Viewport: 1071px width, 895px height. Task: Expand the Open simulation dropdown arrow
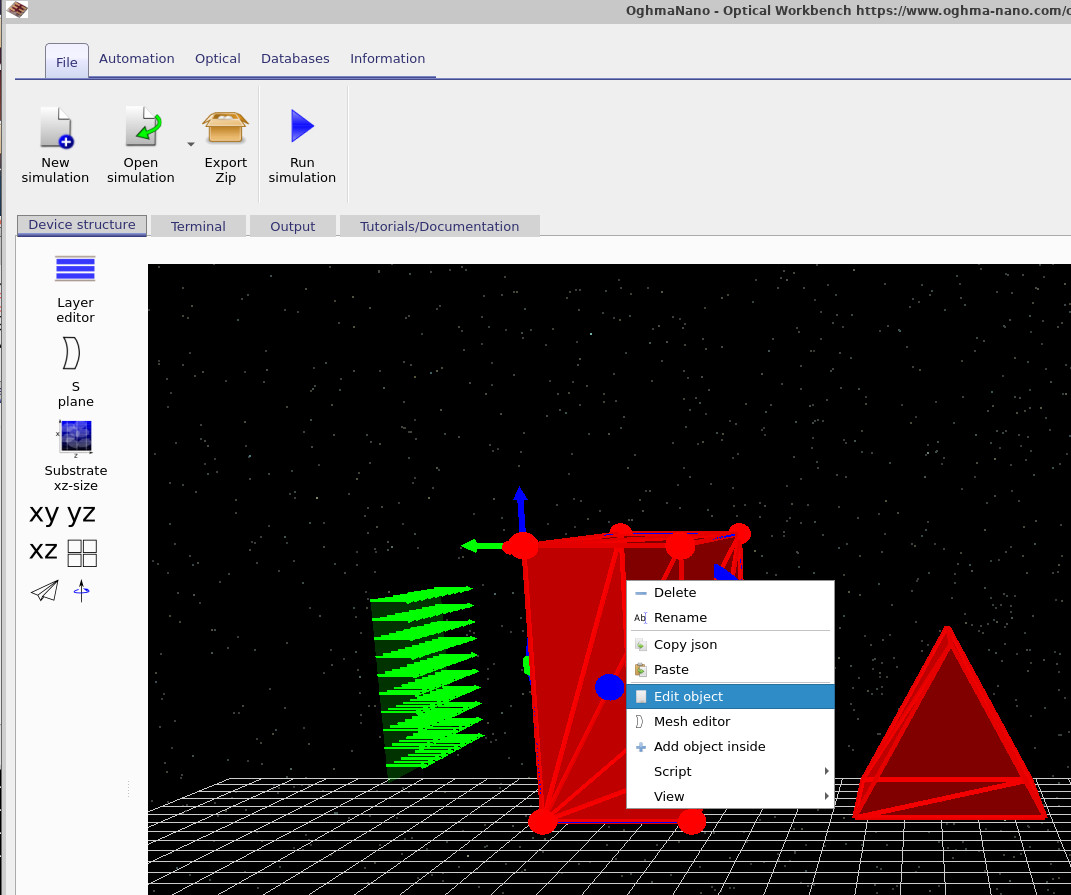click(x=190, y=143)
